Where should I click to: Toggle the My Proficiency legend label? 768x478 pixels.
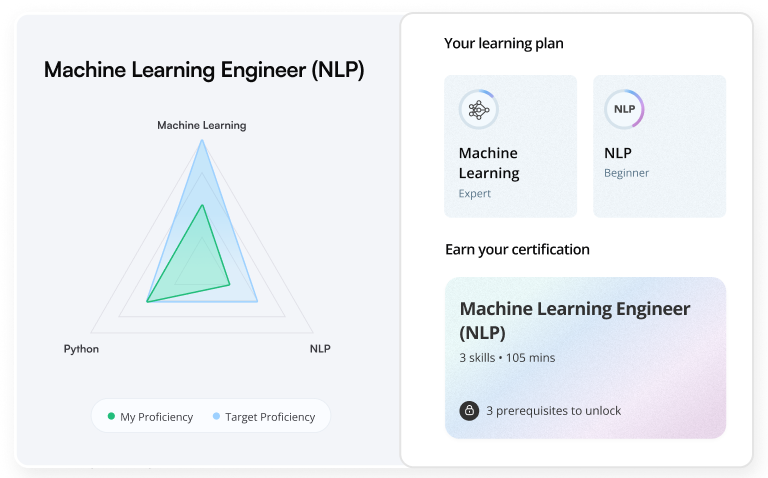click(x=157, y=417)
